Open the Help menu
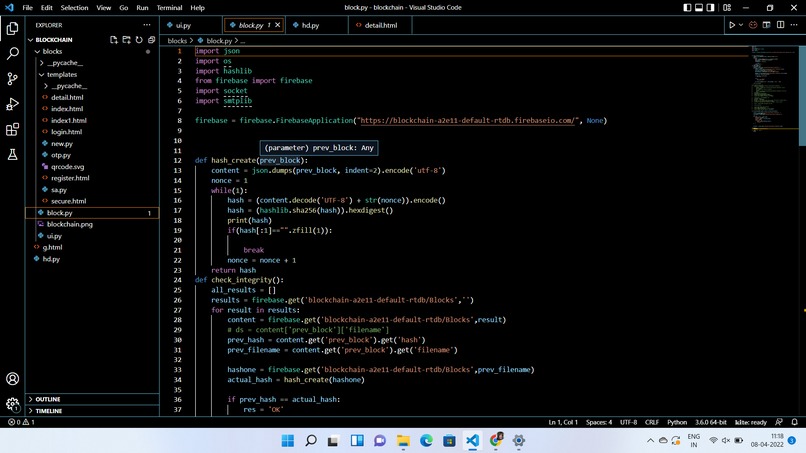 (x=197, y=8)
